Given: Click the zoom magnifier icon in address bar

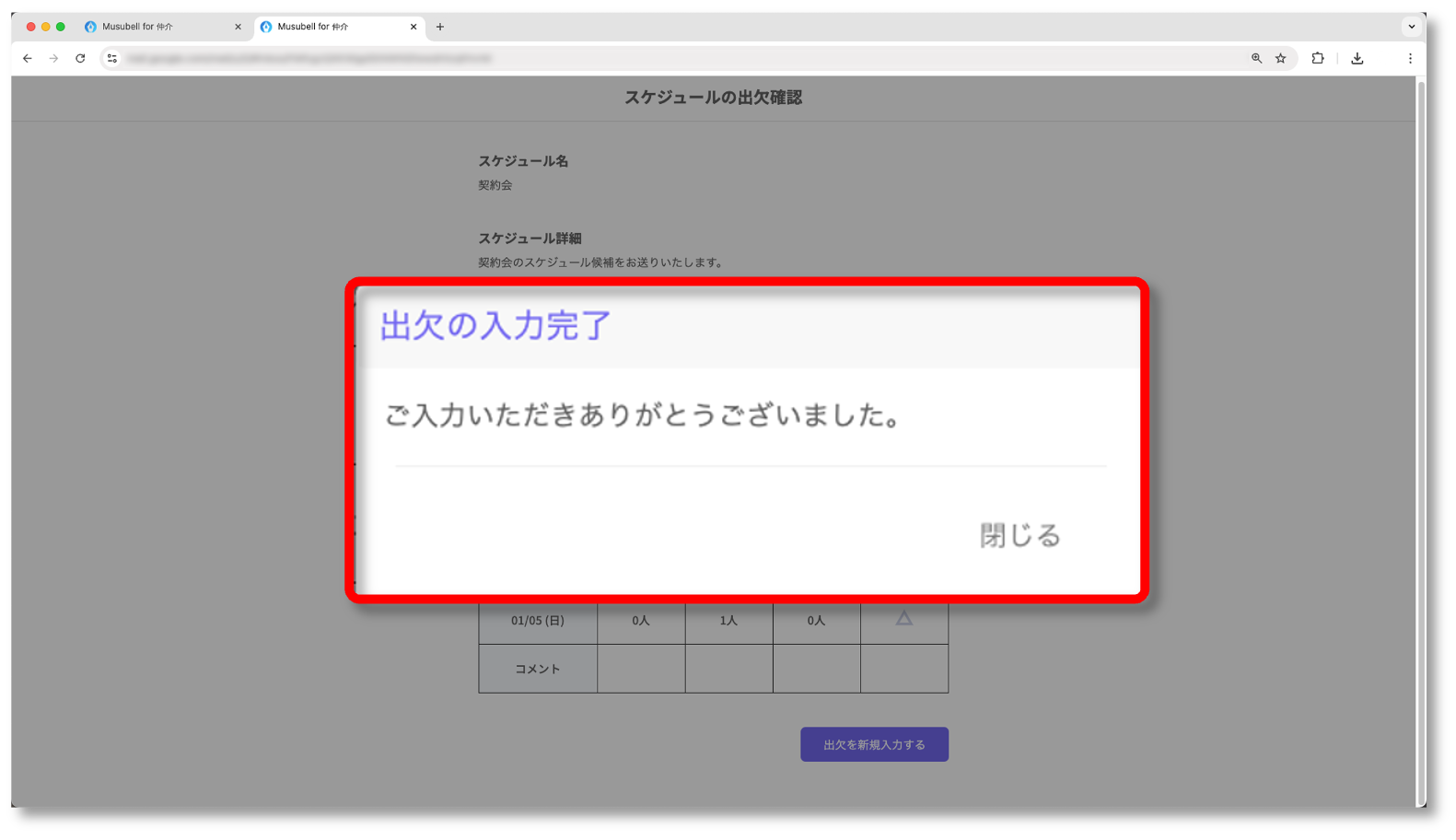Looking at the screenshot, I should click(x=1256, y=58).
